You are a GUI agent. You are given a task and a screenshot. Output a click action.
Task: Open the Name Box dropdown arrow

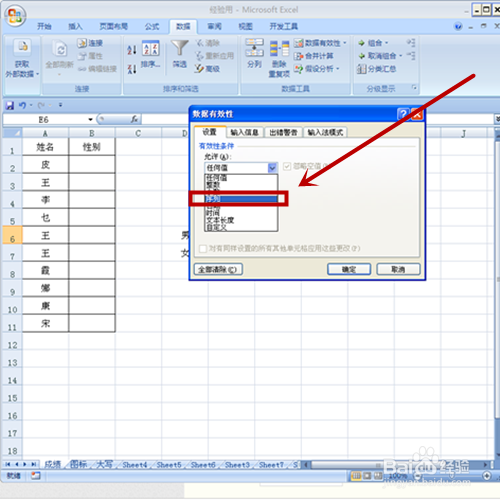90,119
